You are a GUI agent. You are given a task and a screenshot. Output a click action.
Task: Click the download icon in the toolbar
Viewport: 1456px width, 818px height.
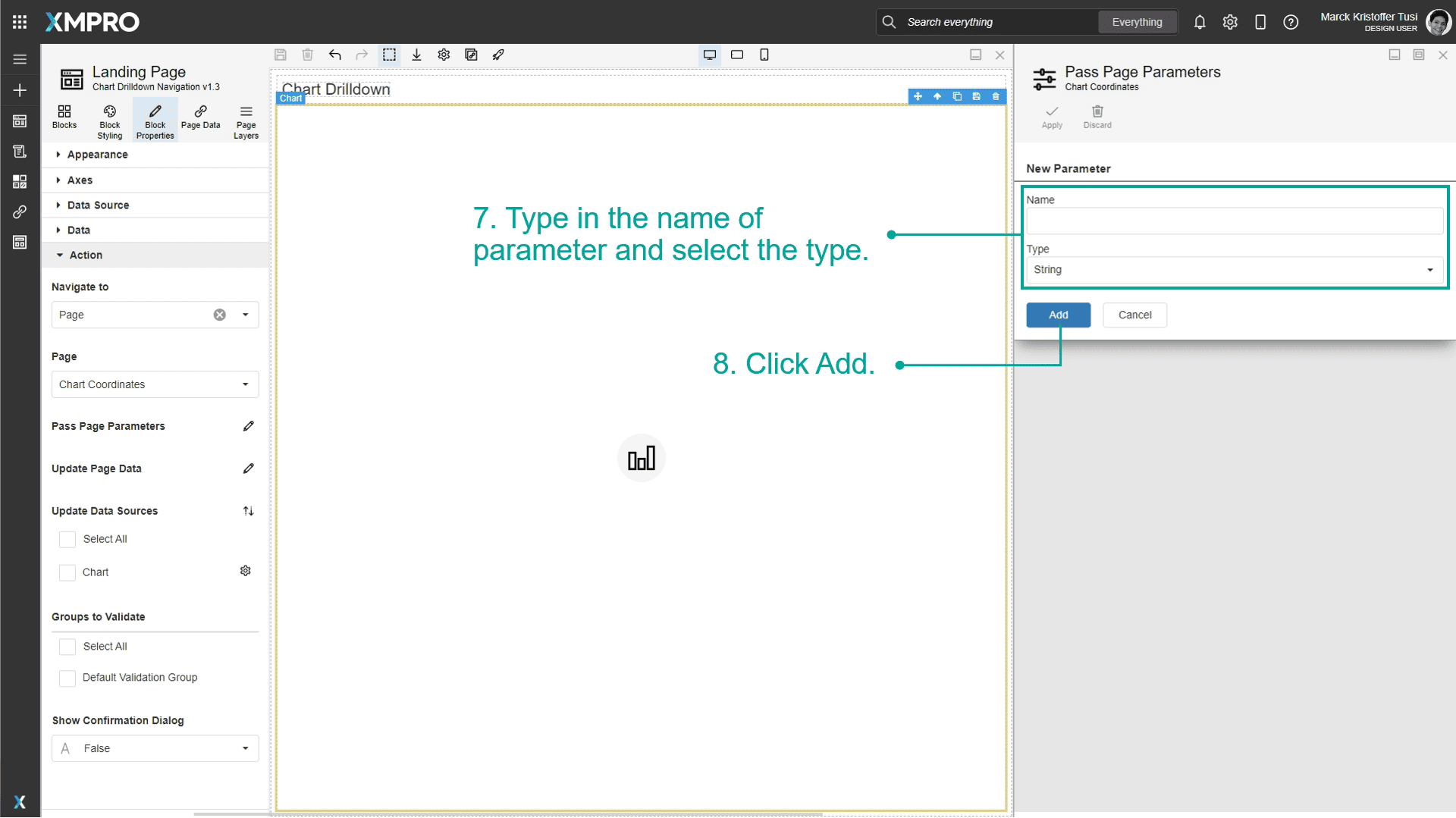pyautogui.click(x=416, y=55)
